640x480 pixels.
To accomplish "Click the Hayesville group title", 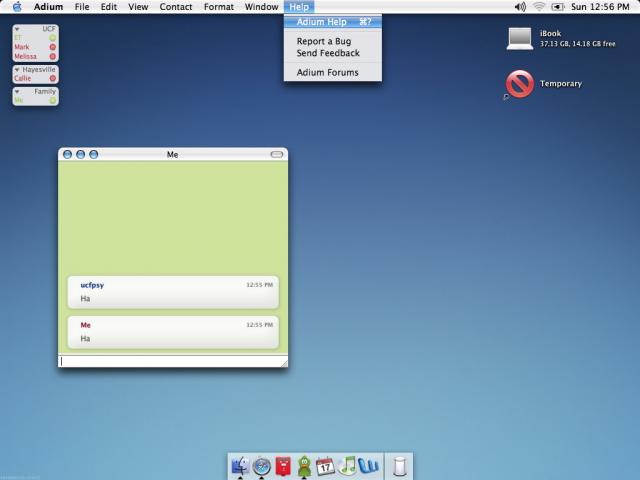I will (39, 70).
